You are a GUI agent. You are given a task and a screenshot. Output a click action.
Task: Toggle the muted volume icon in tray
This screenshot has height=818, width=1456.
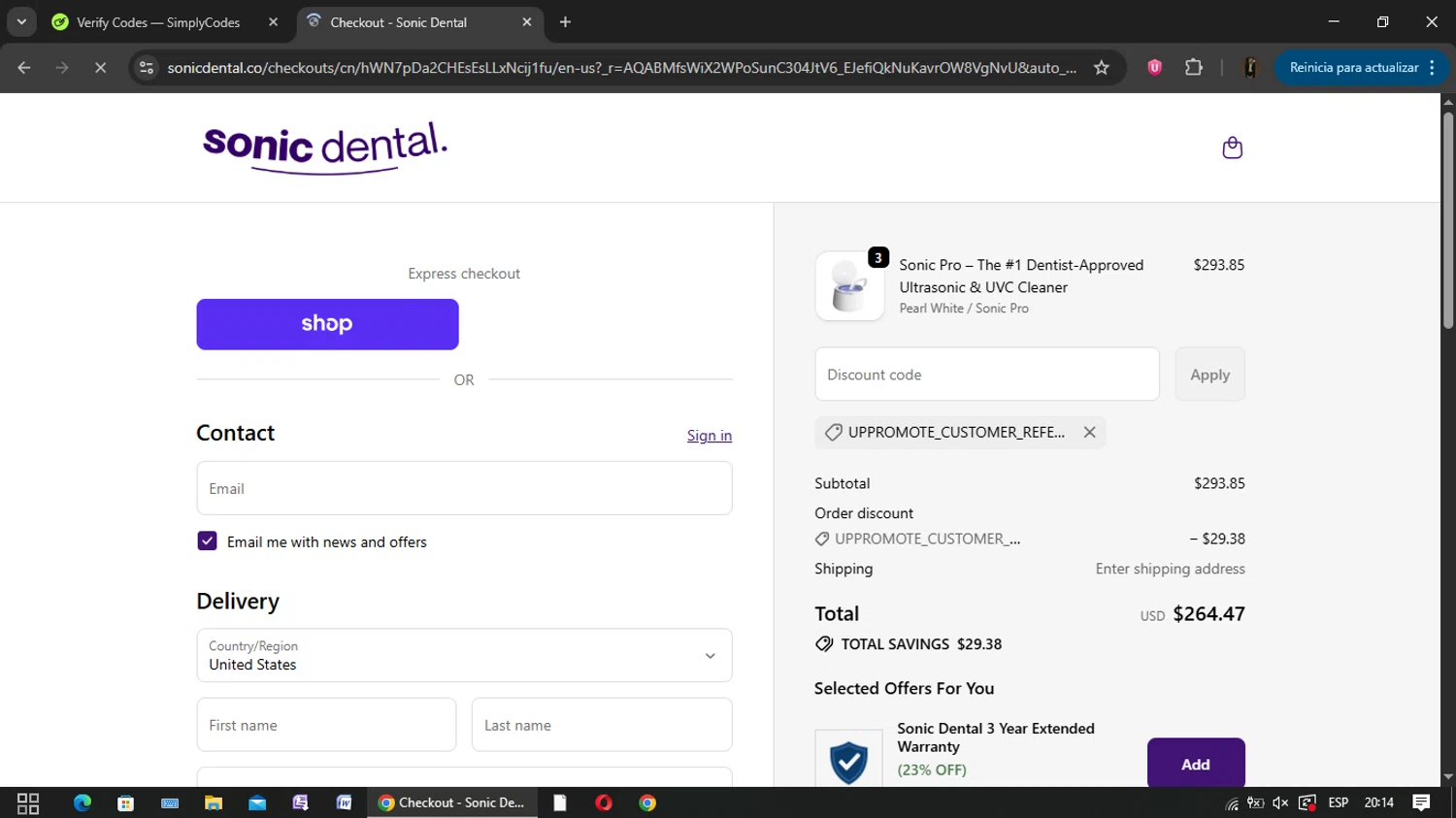(x=1280, y=802)
